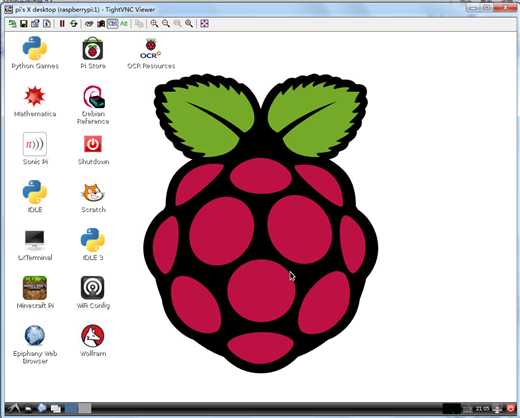Switch to full screen mode icon

(x=204, y=23)
